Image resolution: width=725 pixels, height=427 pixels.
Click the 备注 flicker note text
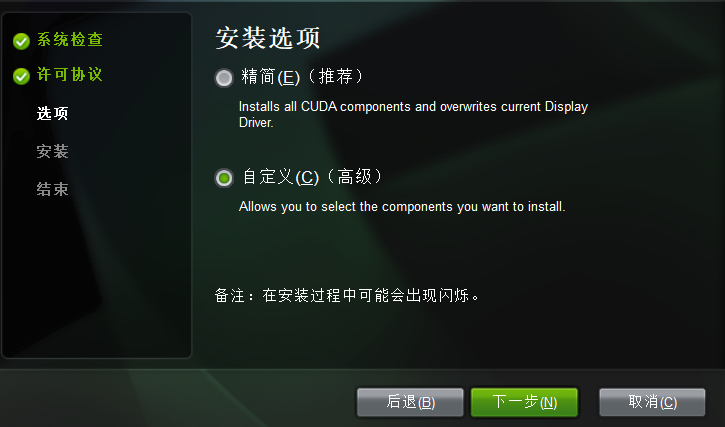(347, 295)
